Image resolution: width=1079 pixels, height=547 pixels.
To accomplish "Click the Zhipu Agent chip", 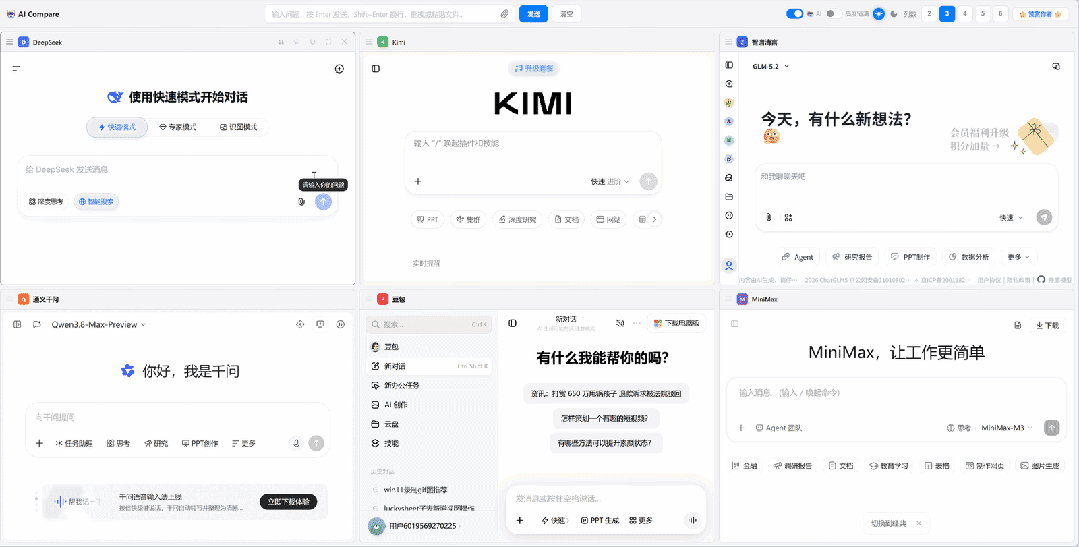I will point(798,257).
